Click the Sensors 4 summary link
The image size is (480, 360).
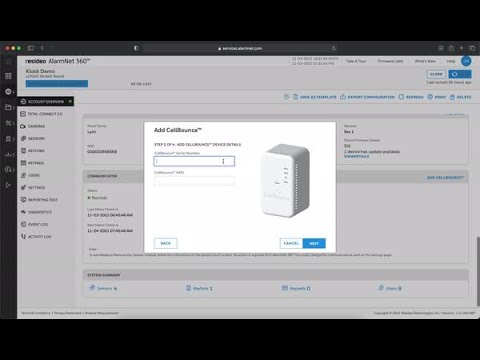(x=103, y=288)
